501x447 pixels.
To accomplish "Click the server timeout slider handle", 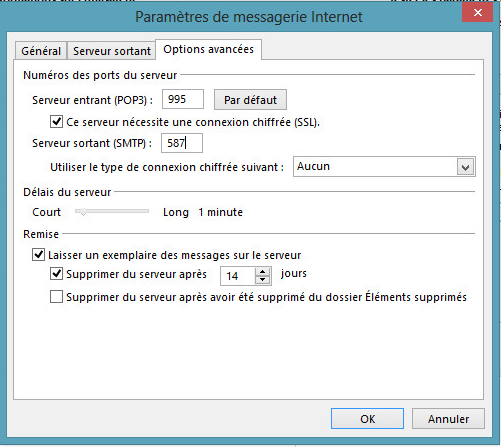I will tap(83, 212).
